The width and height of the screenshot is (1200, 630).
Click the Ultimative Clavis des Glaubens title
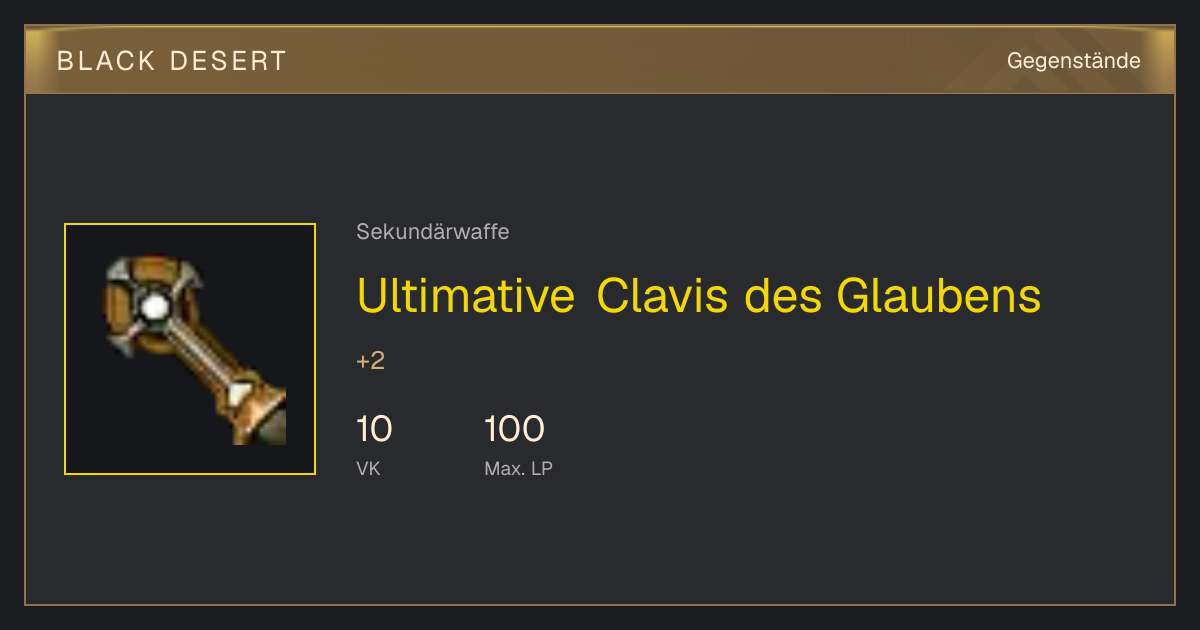tap(698, 295)
